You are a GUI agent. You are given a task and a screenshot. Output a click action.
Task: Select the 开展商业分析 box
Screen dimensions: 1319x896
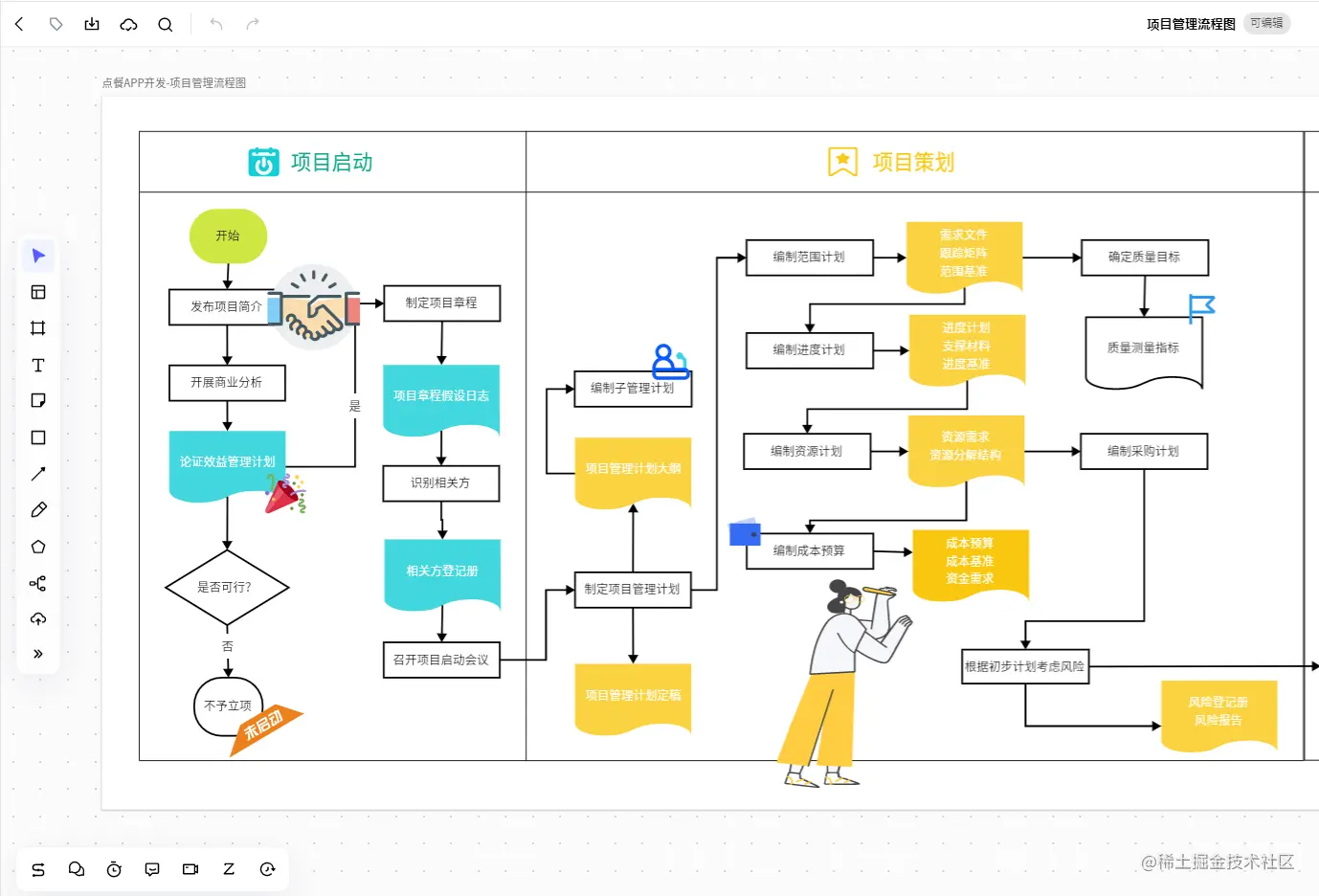pyautogui.click(x=227, y=383)
